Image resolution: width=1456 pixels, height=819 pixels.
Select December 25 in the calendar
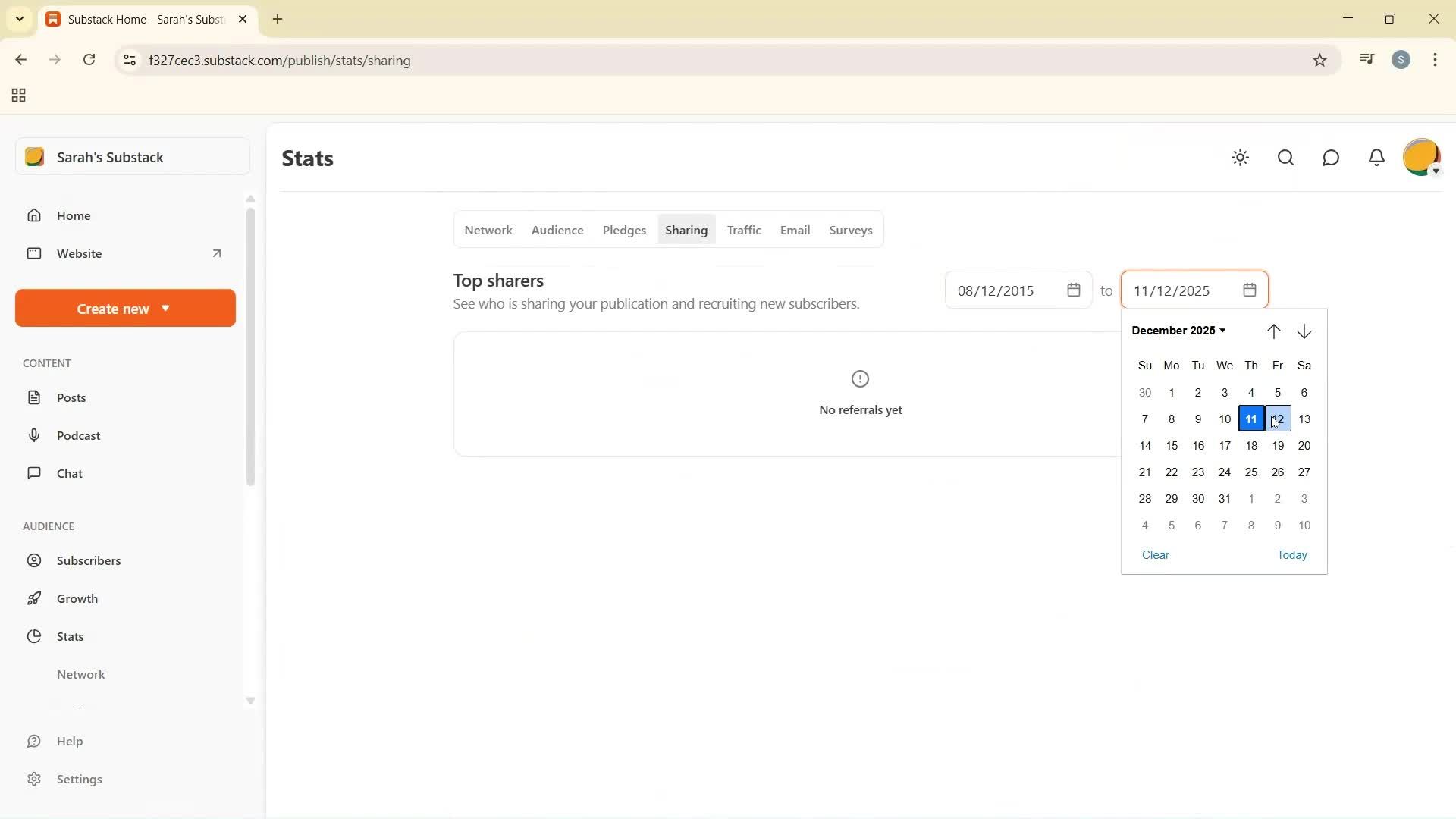coord(1250,472)
